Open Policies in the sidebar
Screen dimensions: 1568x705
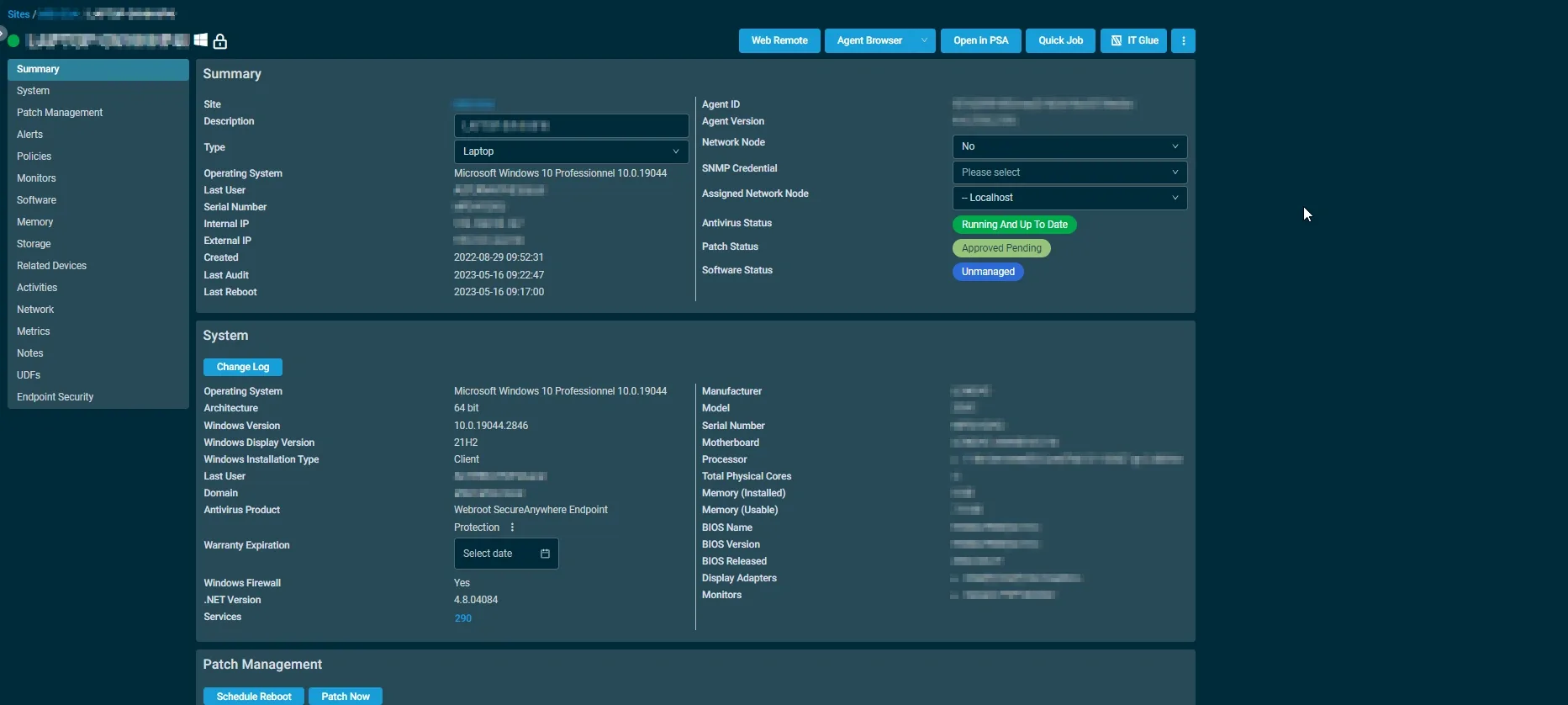(98, 156)
